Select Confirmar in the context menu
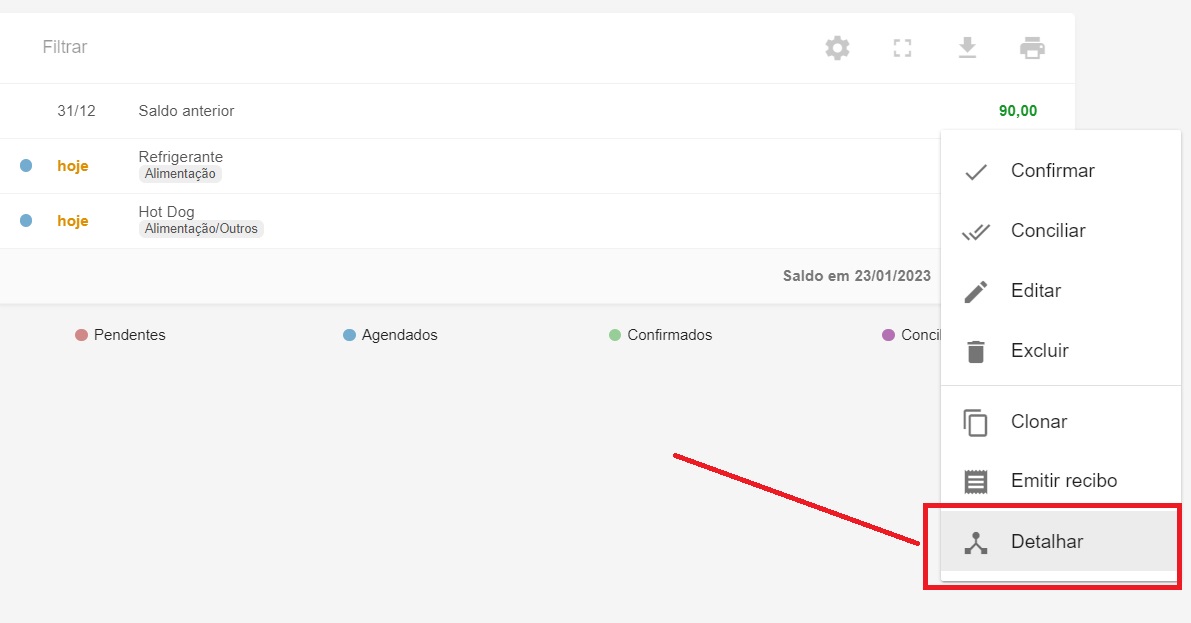Viewport: 1191px width, 623px height. click(x=1052, y=171)
